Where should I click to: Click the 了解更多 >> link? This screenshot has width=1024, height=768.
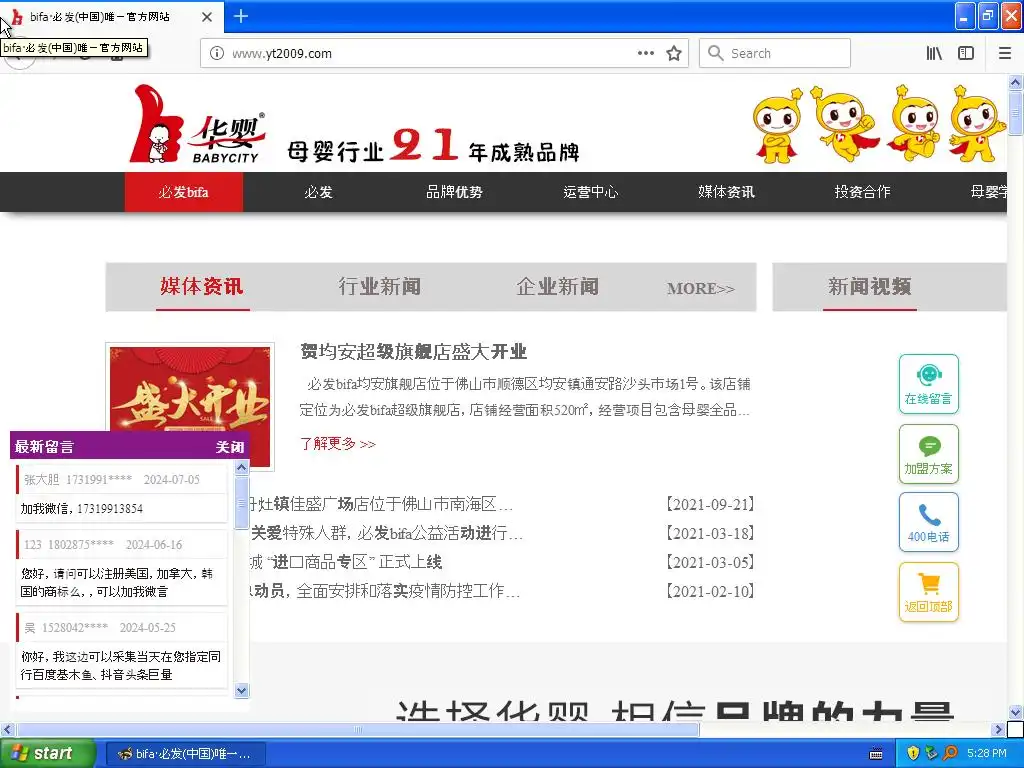click(x=338, y=443)
